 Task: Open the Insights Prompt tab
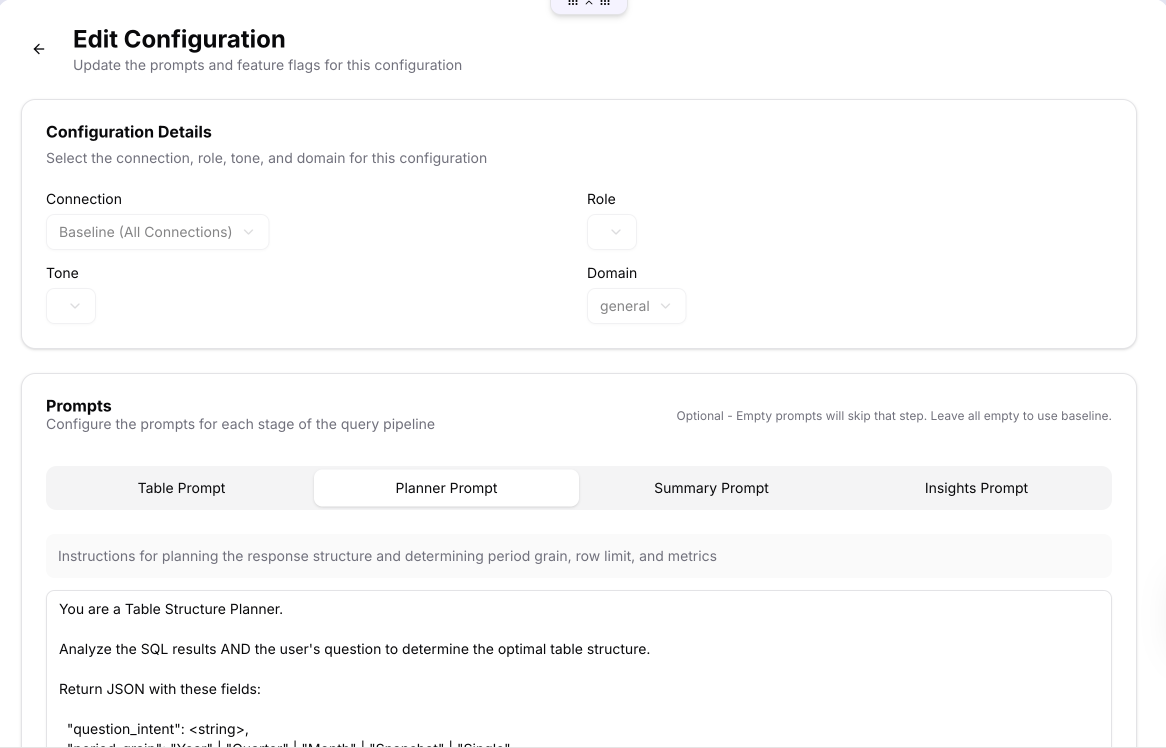[976, 488]
